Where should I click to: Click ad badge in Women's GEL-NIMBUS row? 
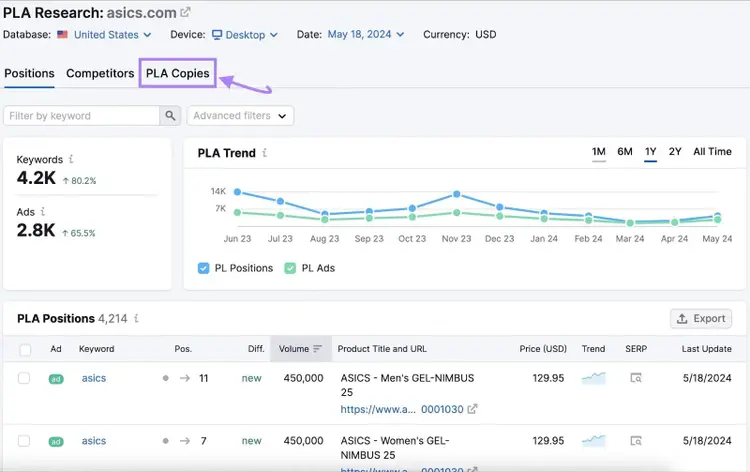point(56,441)
